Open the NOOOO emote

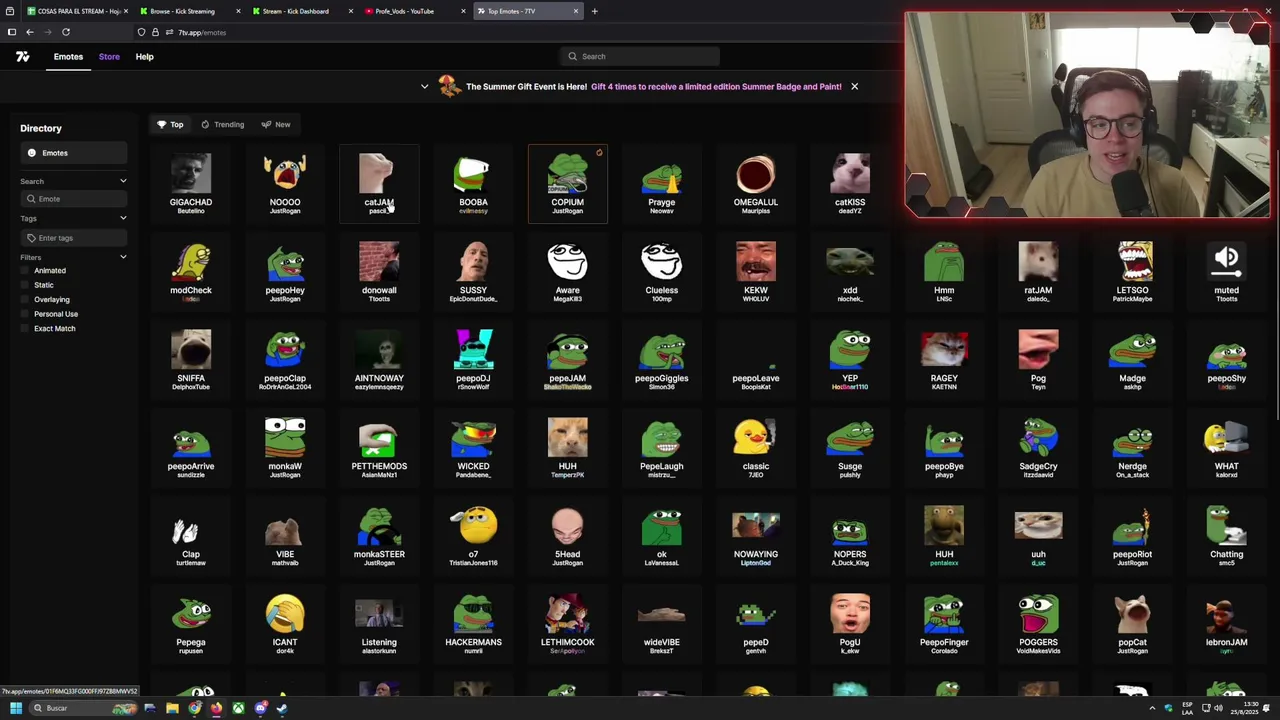click(x=285, y=184)
